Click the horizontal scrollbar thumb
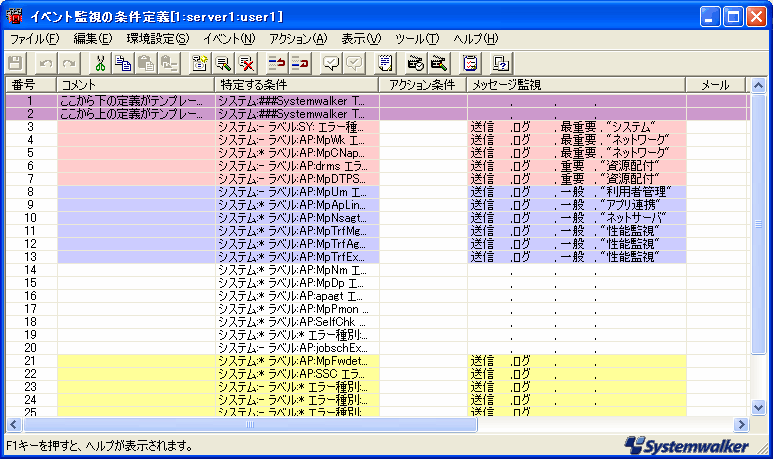Viewport: 773px width, 459px height. (250, 424)
